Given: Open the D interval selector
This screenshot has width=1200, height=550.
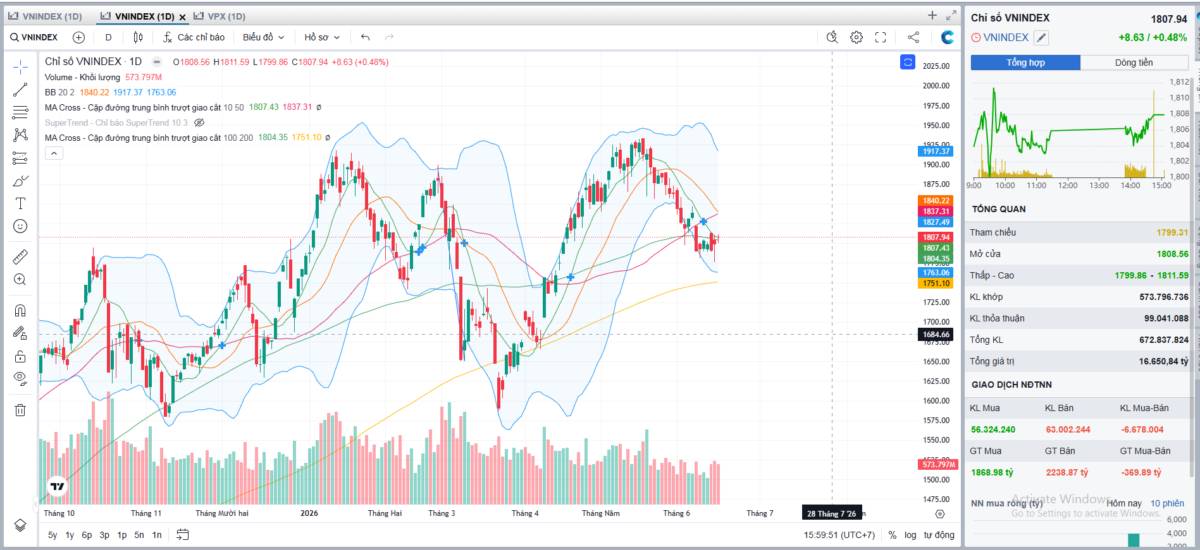Looking at the screenshot, I should [x=108, y=37].
